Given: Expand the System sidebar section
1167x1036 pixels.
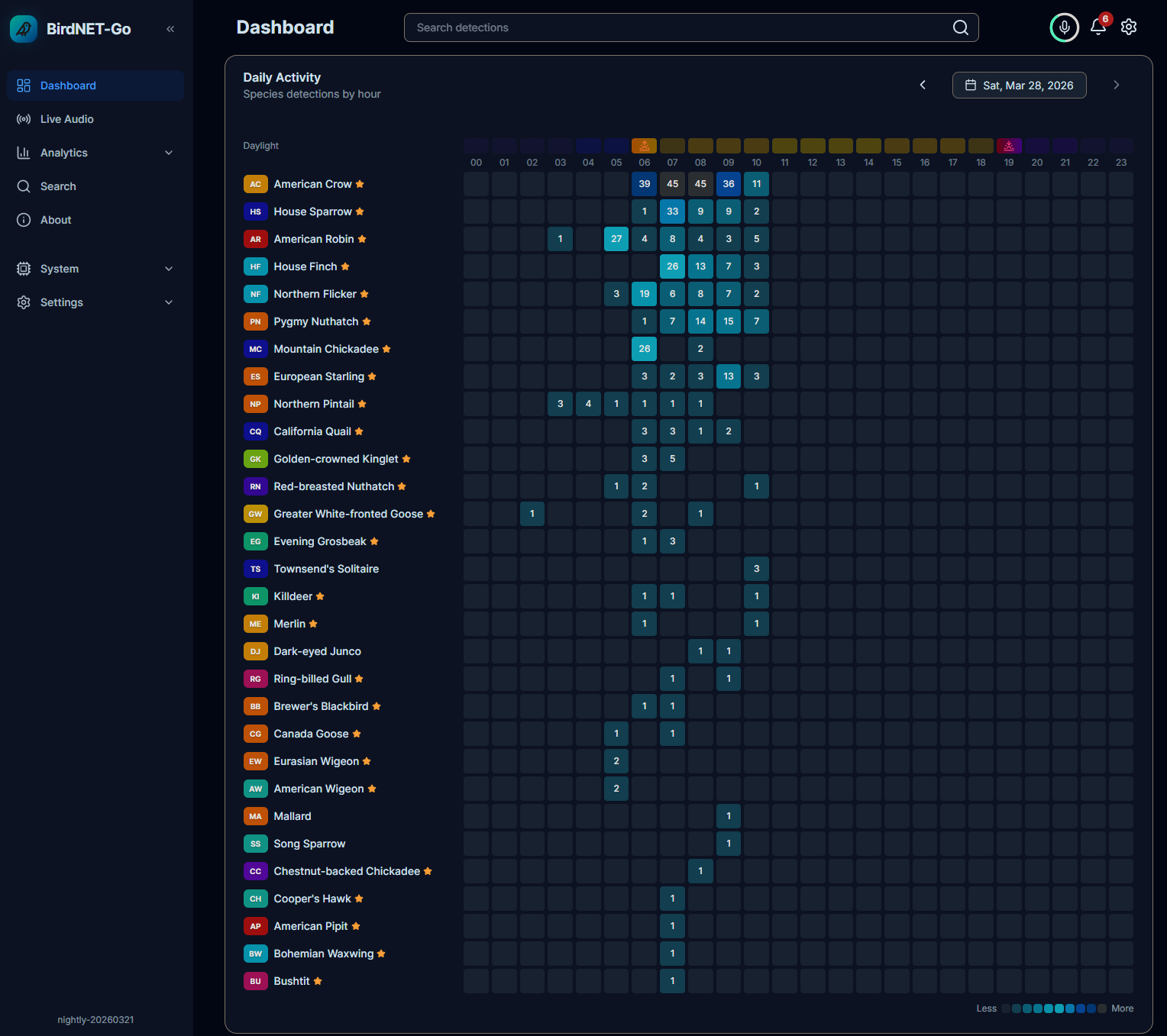Looking at the screenshot, I should tap(95, 269).
